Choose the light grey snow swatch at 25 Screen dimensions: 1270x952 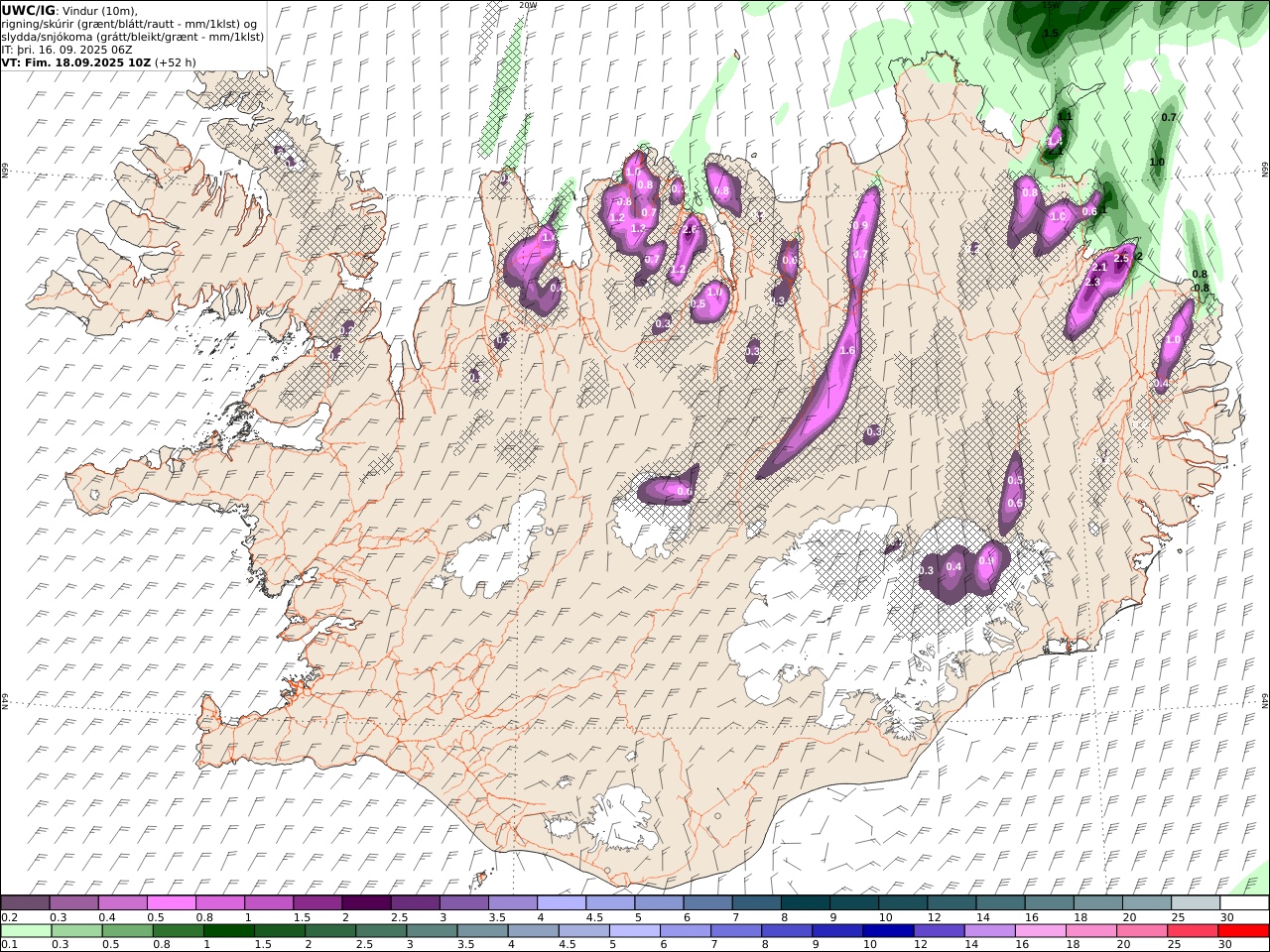tap(1194, 902)
